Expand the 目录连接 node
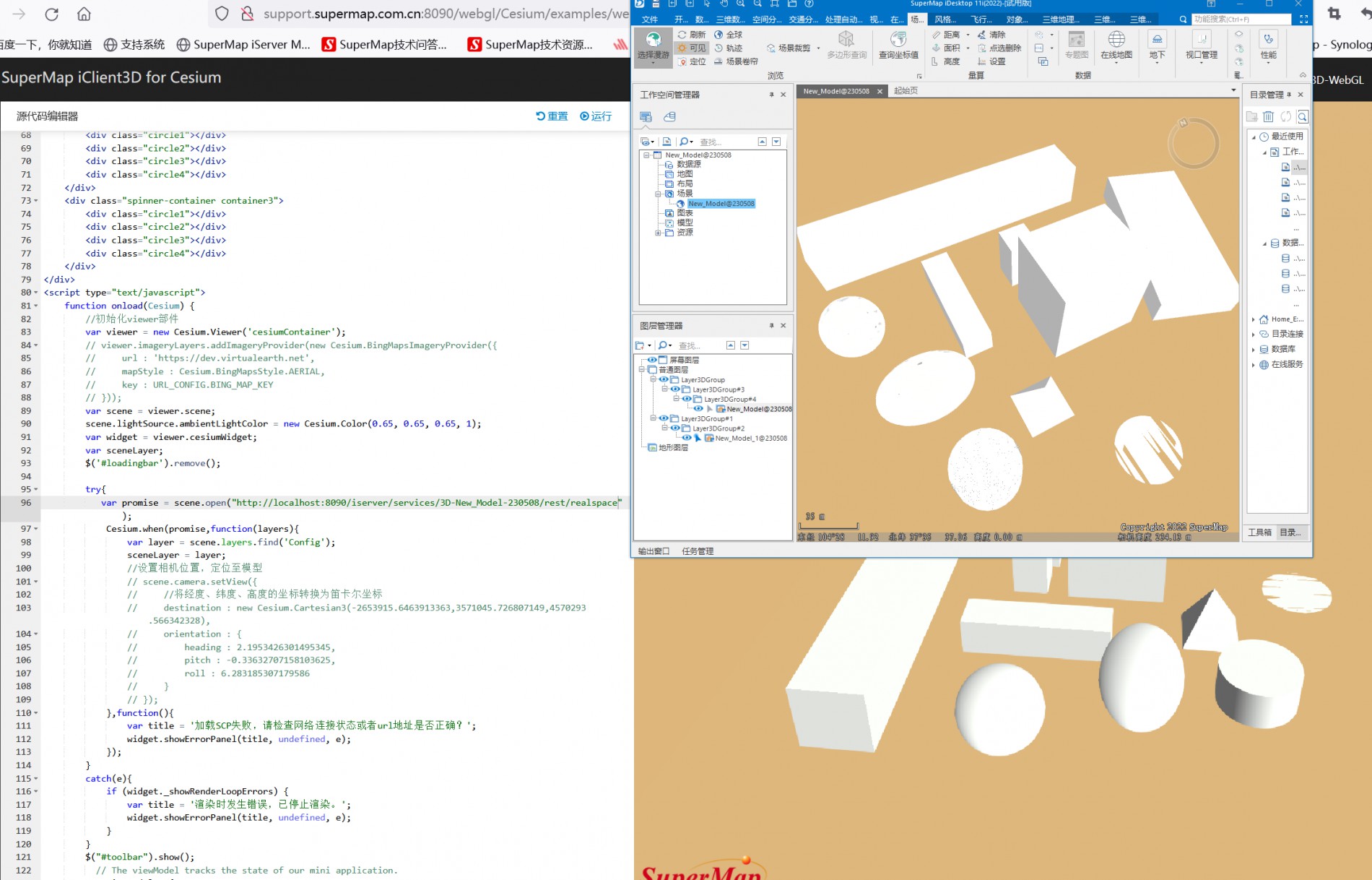The height and width of the screenshot is (880, 1372). [x=1254, y=335]
